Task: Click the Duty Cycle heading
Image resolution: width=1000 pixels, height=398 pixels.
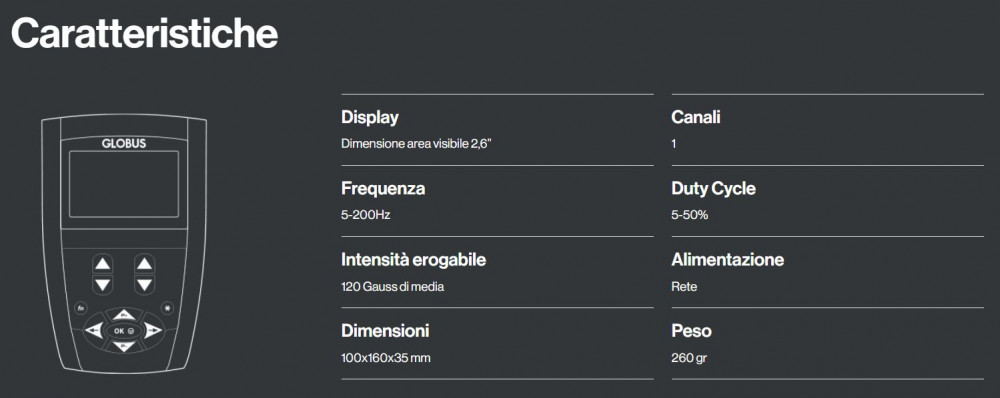Action: [x=713, y=189]
